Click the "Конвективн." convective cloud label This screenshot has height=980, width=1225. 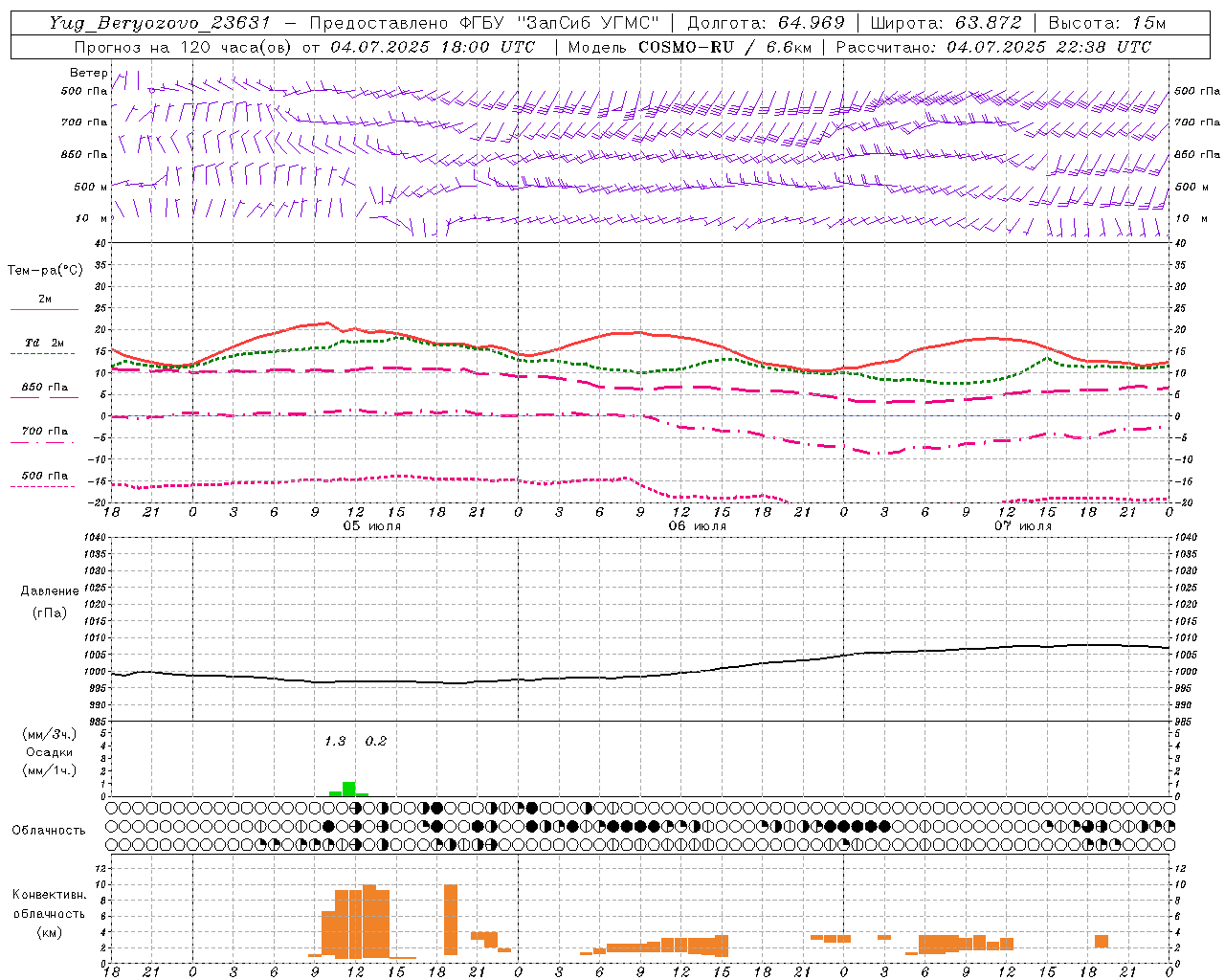50,895
